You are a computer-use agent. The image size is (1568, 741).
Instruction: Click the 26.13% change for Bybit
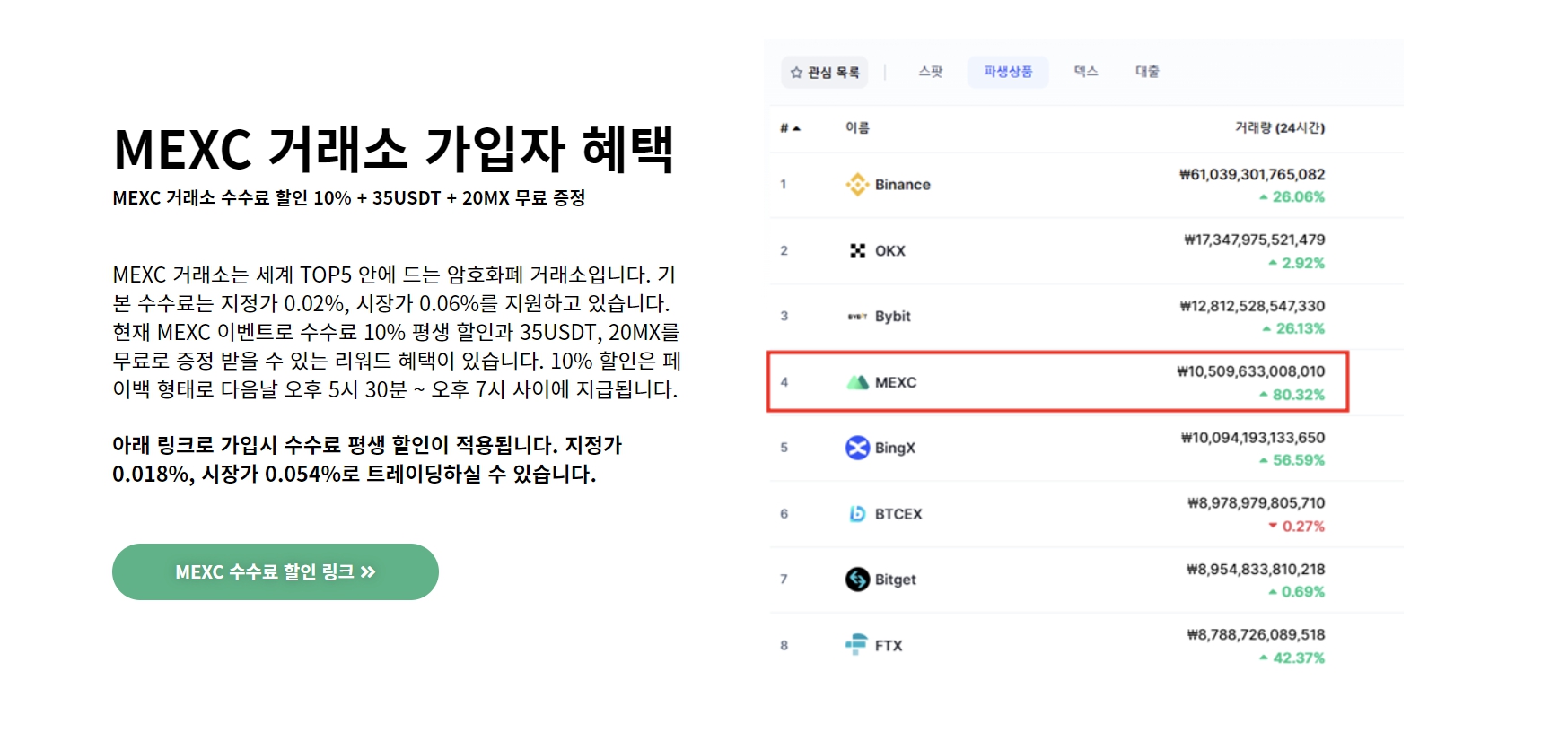coord(1293,328)
